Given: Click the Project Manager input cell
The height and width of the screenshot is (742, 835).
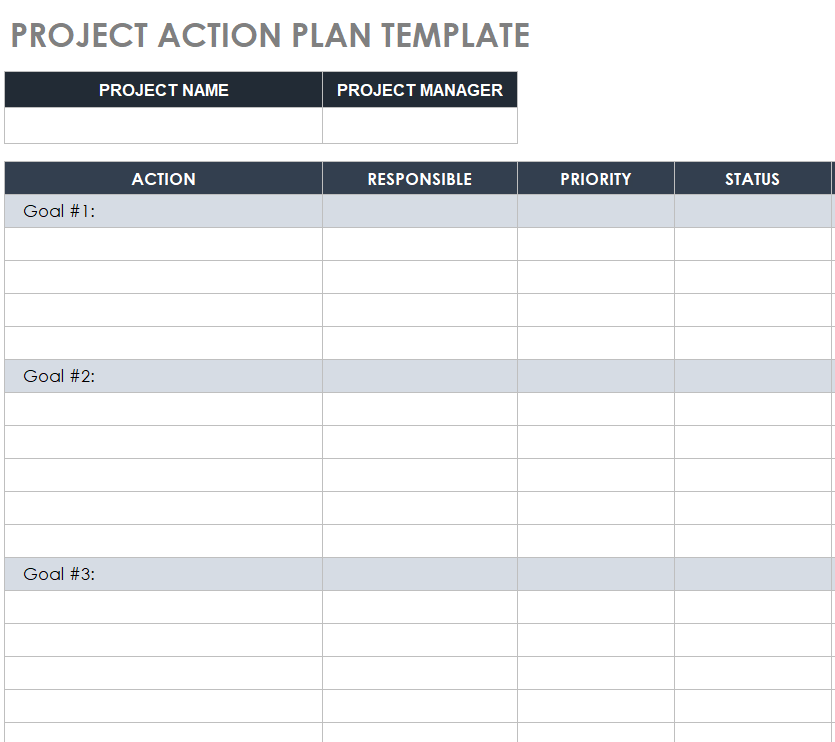Looking at the screenshot, I should click(419, 125).
